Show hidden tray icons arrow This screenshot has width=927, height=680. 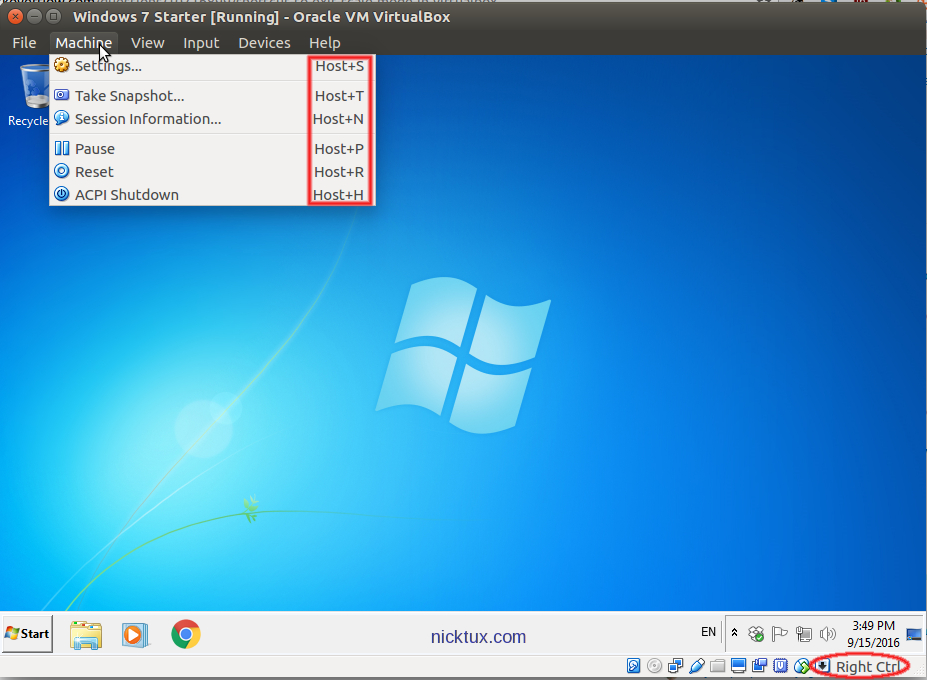pyautogui.click(x=735, y=633)
